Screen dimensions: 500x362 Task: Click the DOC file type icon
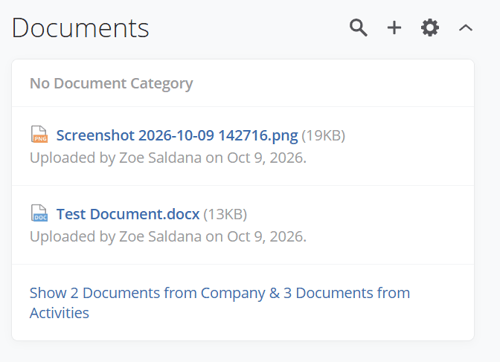39,213
